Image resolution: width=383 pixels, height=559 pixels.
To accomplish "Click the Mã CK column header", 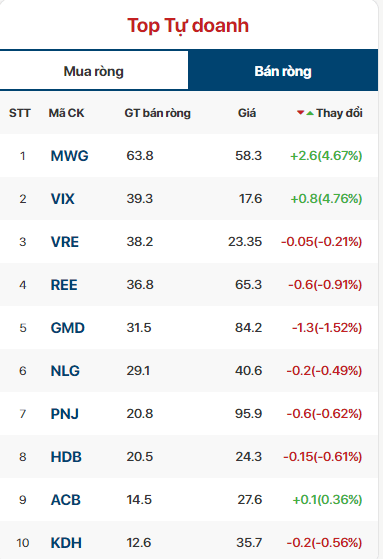I will click(x=66, y=113).
